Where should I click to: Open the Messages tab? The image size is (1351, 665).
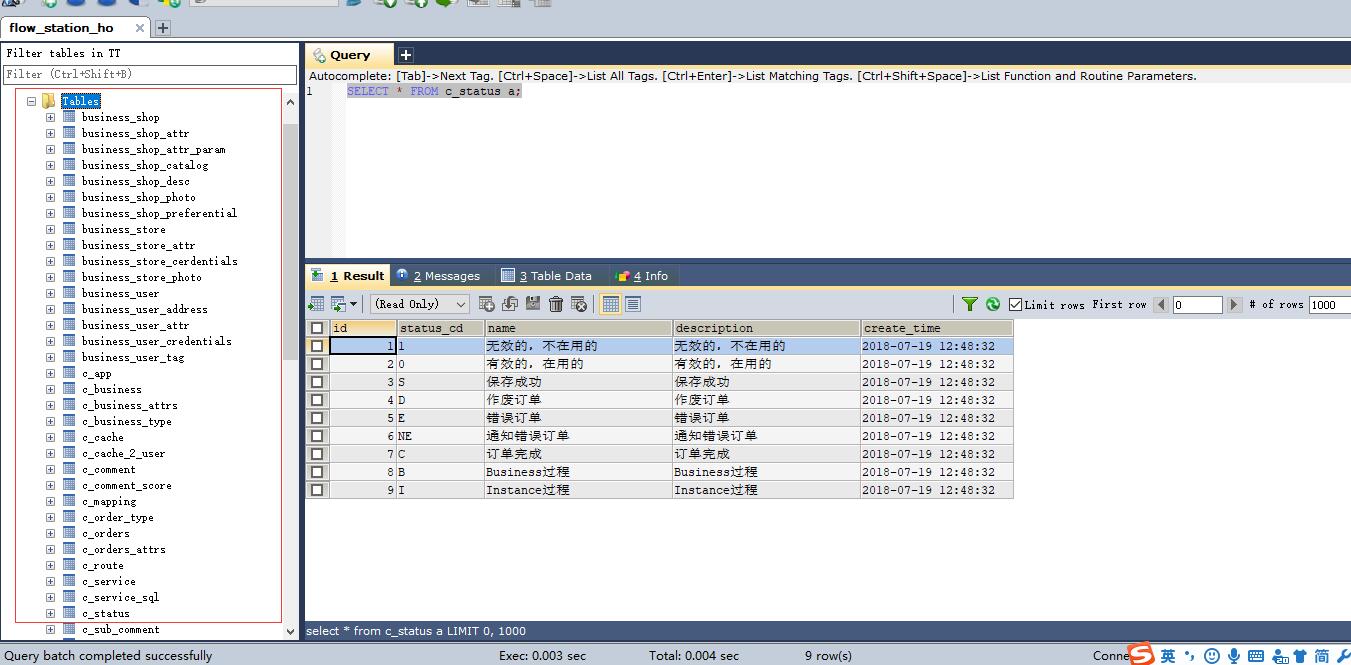coord(439,276)
